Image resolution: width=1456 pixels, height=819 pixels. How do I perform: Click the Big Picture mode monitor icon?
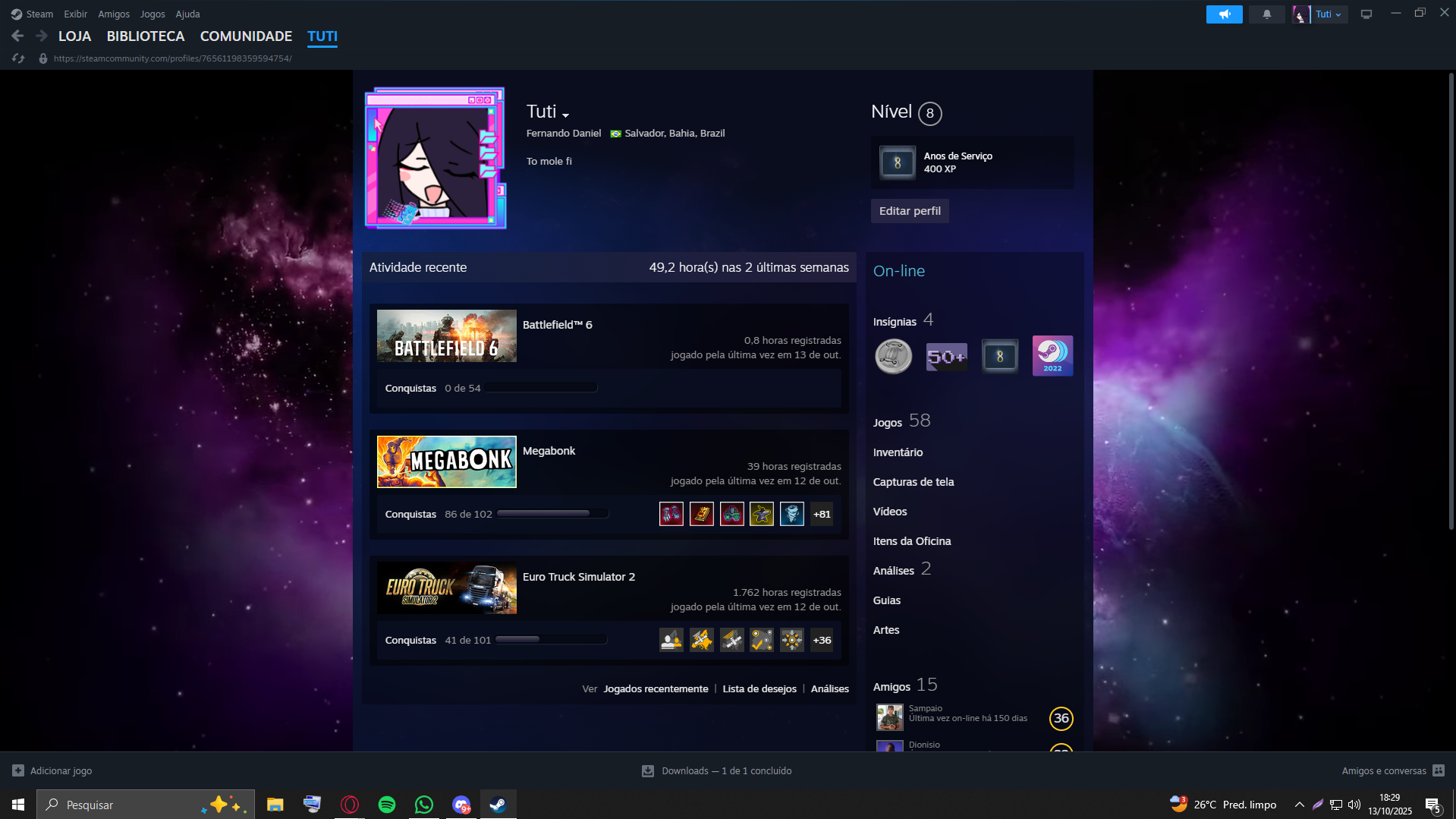pyautogui.click(x=1366, y=14)
